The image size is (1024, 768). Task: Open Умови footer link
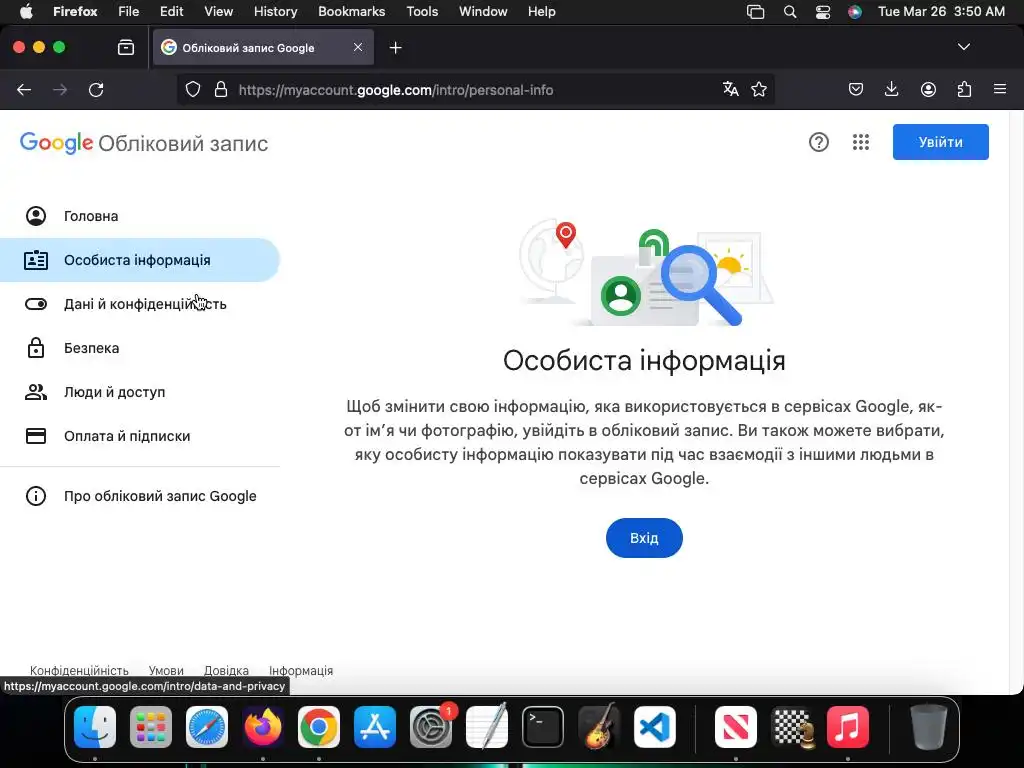coord(166,671)
